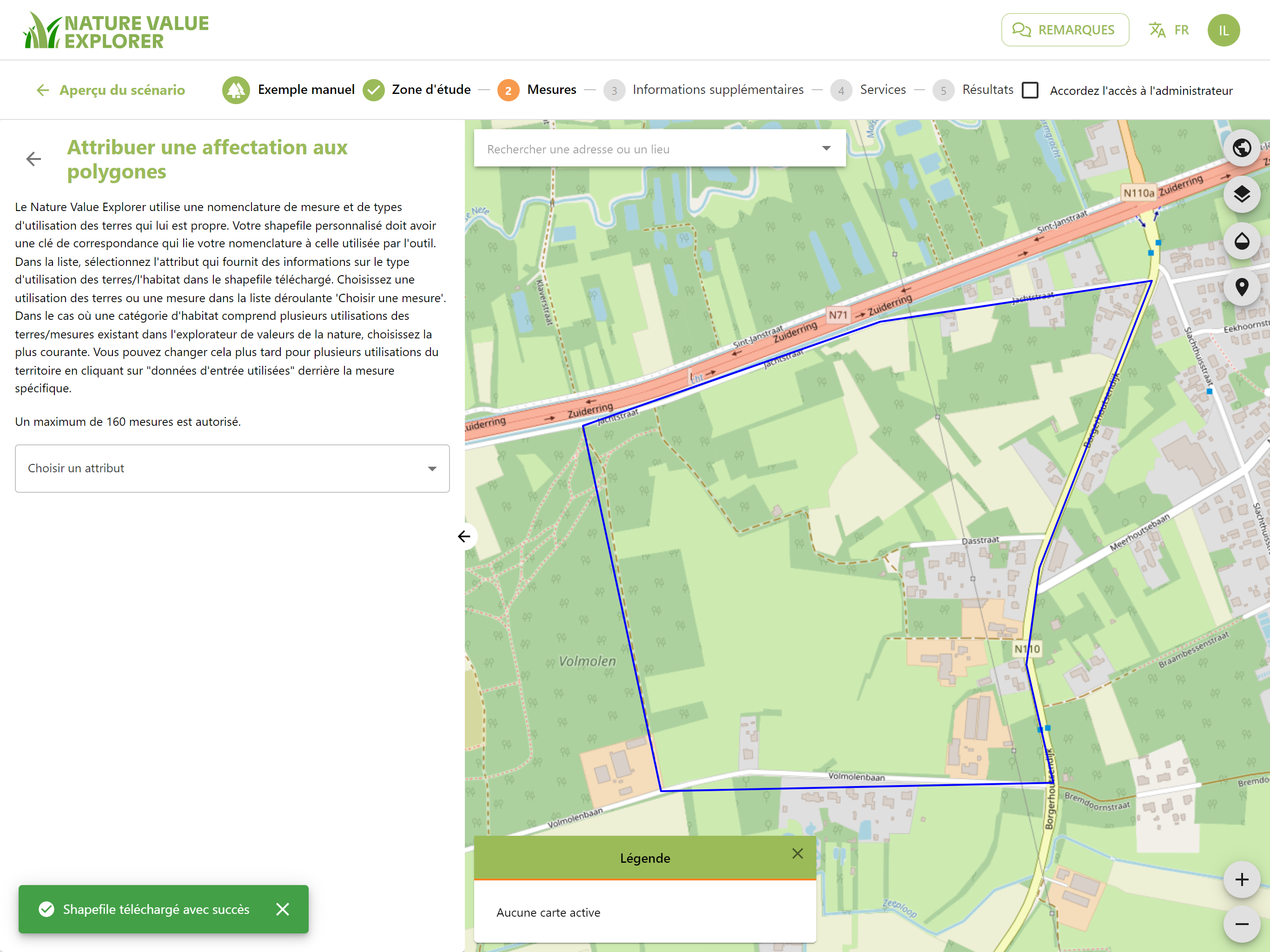Zoom in with the plus button
The image size is (1270, 952).
(1242, 879)
